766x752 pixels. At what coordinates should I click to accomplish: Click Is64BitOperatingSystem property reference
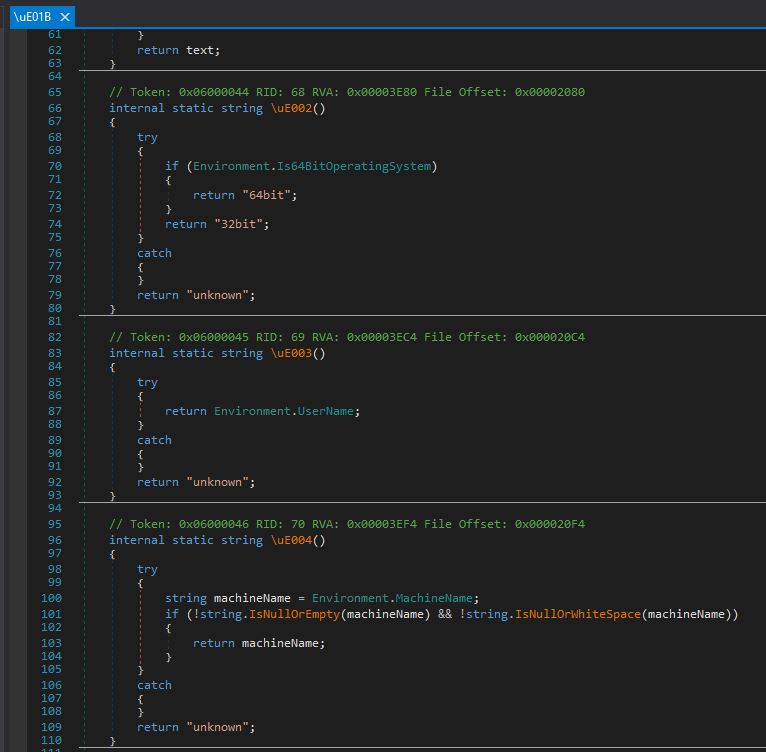pos(354,166)
